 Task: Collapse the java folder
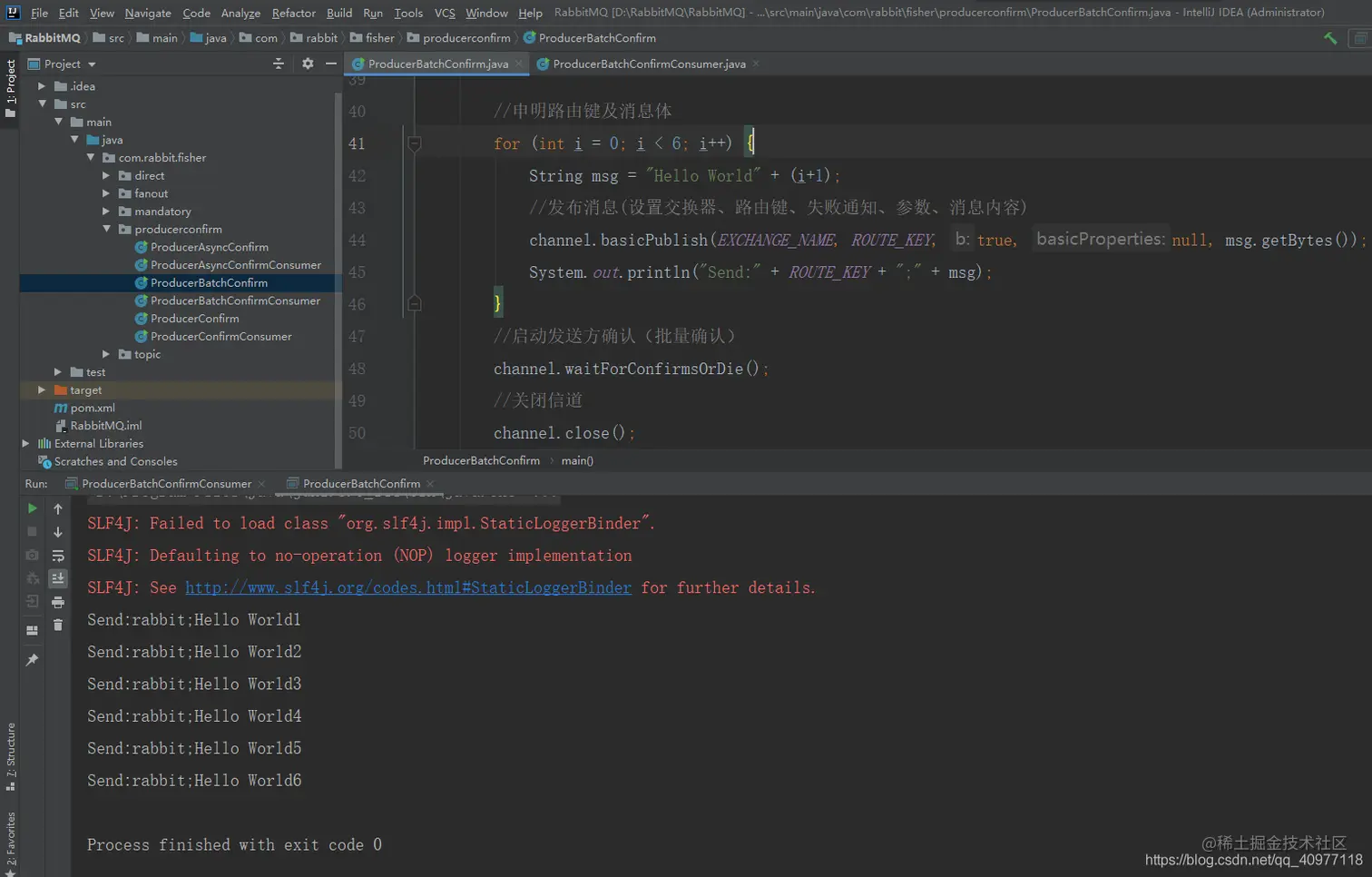point(74,140)
